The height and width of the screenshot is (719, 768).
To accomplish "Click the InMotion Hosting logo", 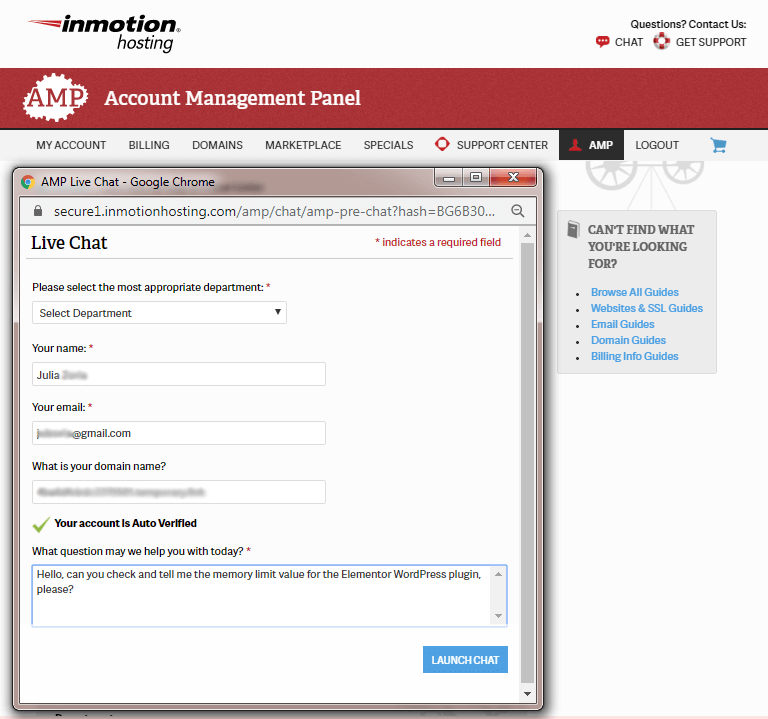I will [104, 33].
